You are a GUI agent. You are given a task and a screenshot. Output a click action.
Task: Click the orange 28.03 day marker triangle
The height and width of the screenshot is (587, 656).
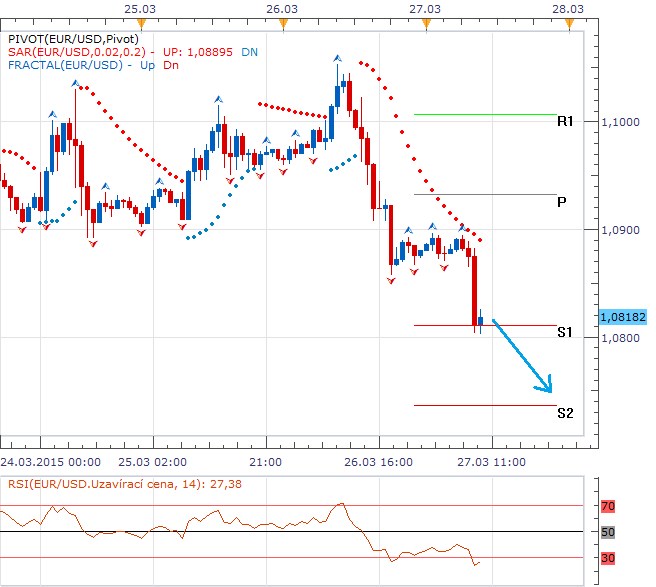point(567,21)
